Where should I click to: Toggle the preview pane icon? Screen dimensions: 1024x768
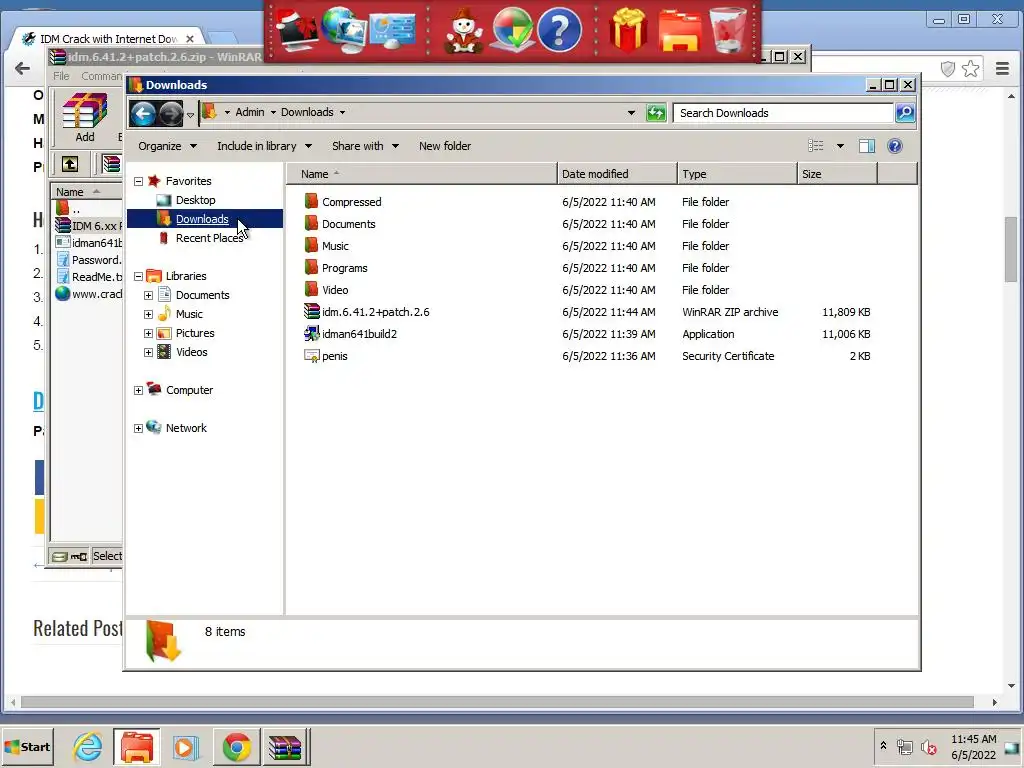867,146
